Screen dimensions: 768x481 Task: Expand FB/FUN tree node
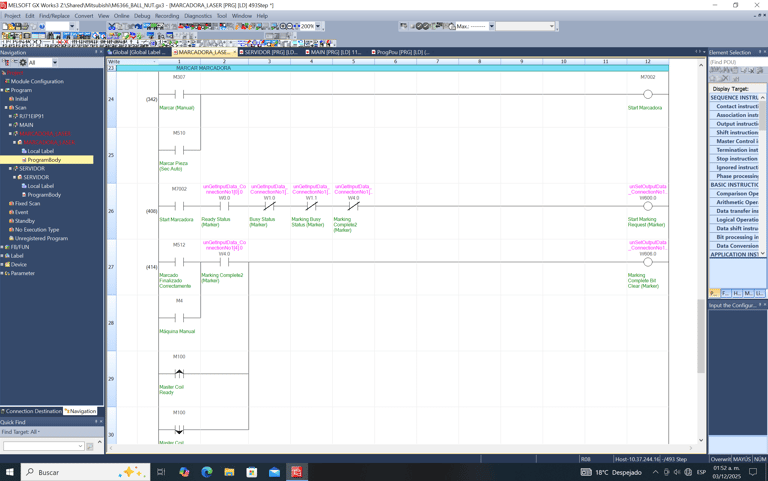pyautogui.click(x=2, y=247)
